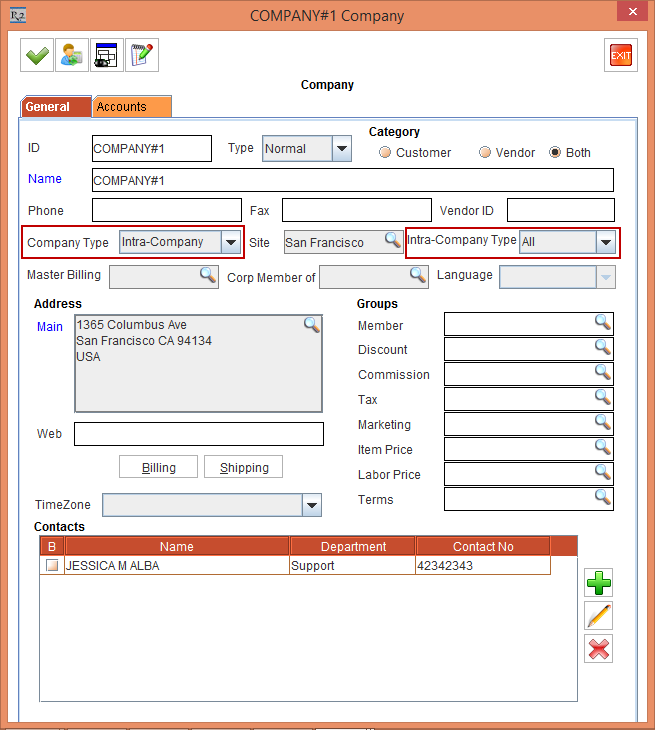Click into the Name input field
Viewport: 655px width, 730px height.
pos(353,180)
